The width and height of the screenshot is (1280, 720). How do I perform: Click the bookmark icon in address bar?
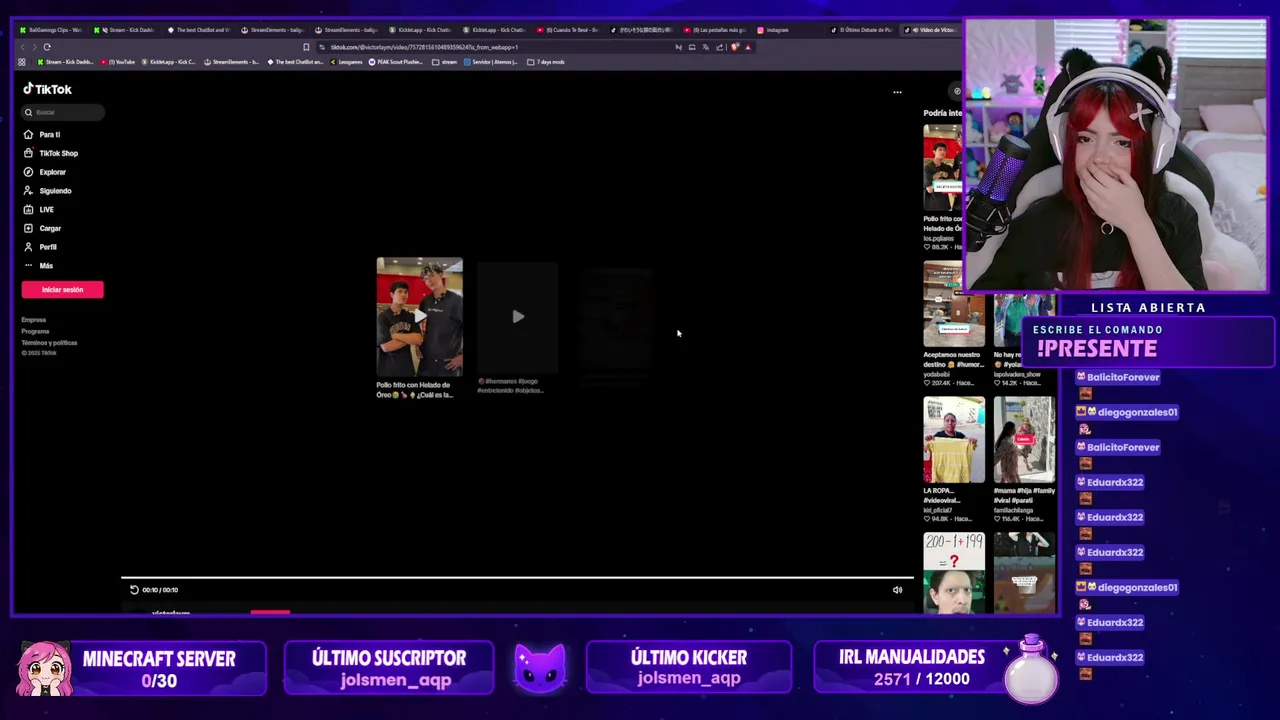tap(306, 47)
